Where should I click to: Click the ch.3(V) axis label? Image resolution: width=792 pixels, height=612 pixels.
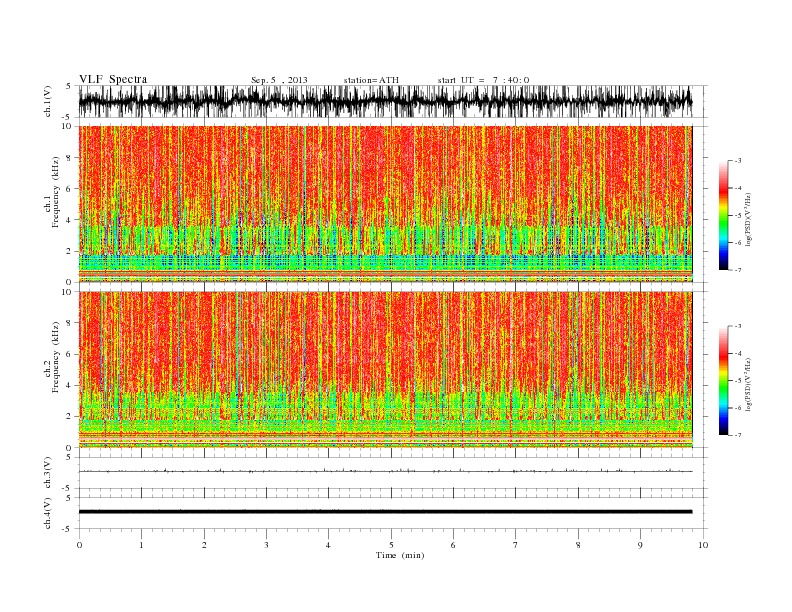click(x=48, y=473)
